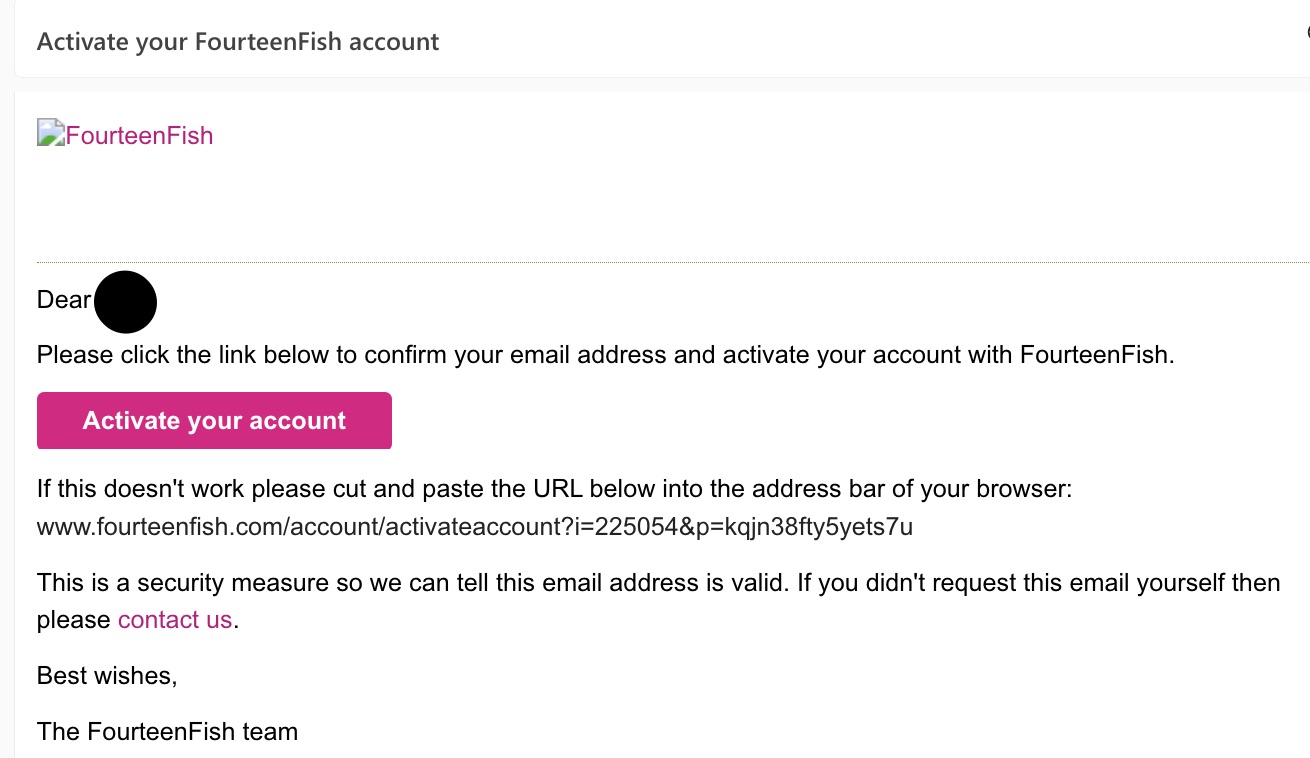
Task: Click the partially visible icon in header corner
Action: pos(1306,32)
